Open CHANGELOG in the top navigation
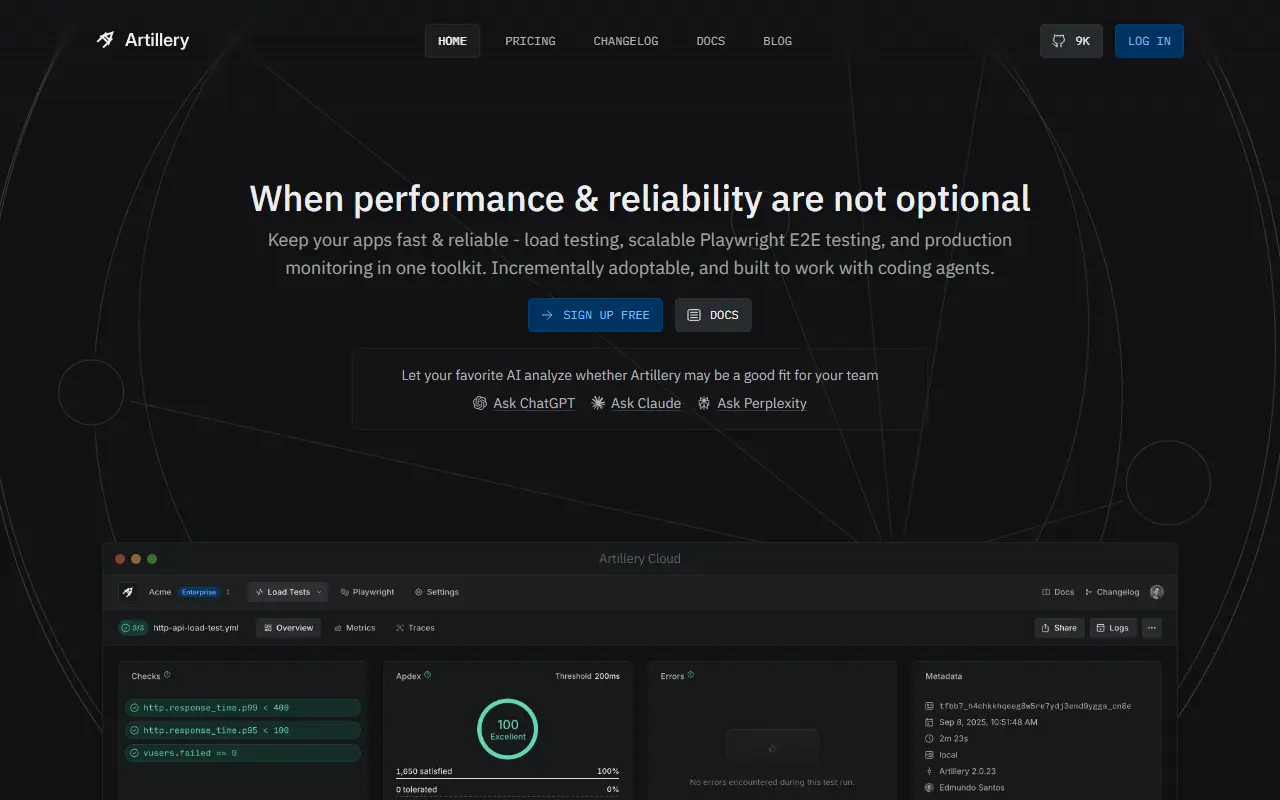Viewport: 1280px width, 800px height. point(626,41)
